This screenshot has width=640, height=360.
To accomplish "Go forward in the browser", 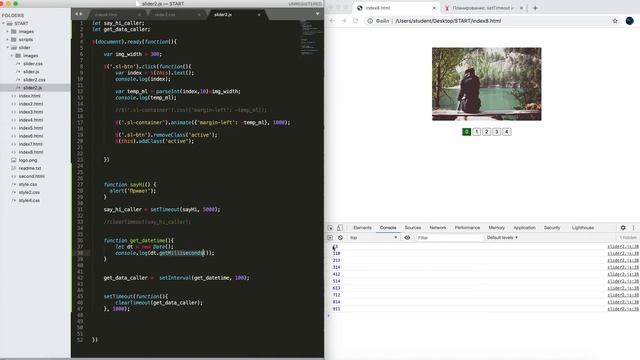I will [x=344, y=21].
